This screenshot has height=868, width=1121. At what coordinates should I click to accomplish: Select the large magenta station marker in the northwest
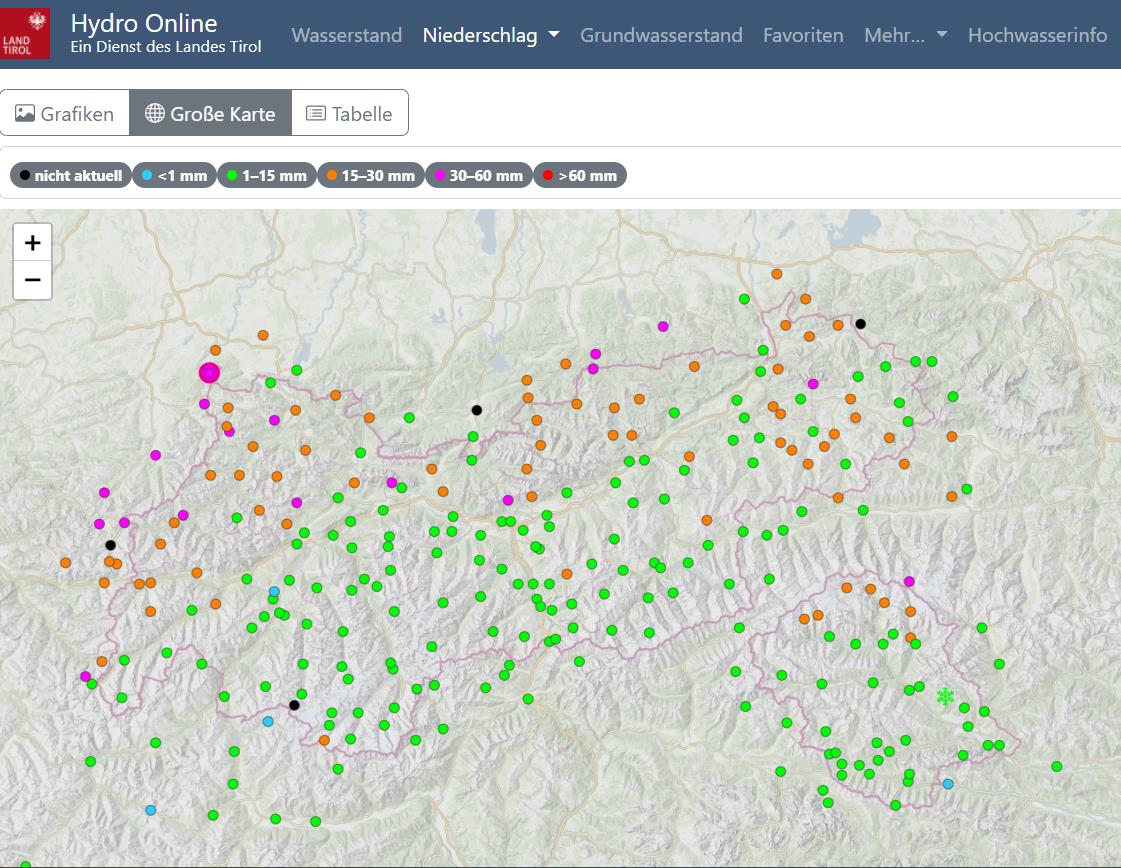pyautogui.click(x=208, y=372)
